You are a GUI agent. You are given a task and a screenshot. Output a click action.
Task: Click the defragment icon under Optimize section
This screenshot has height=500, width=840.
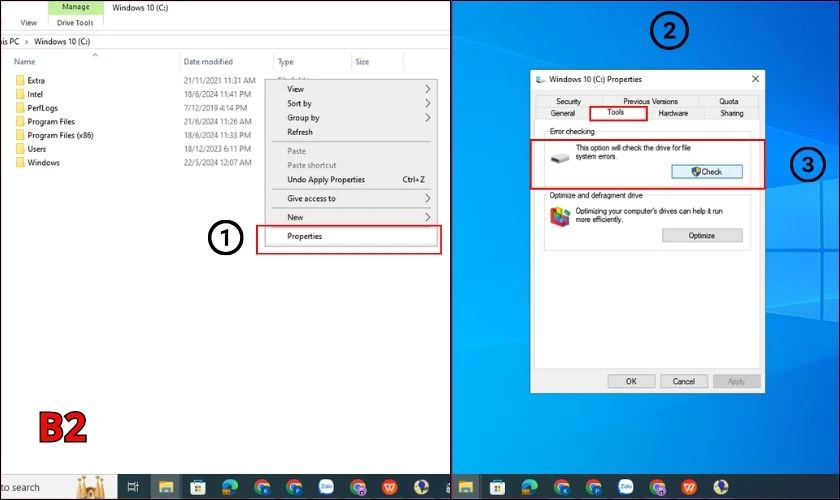tap(560, 217)
